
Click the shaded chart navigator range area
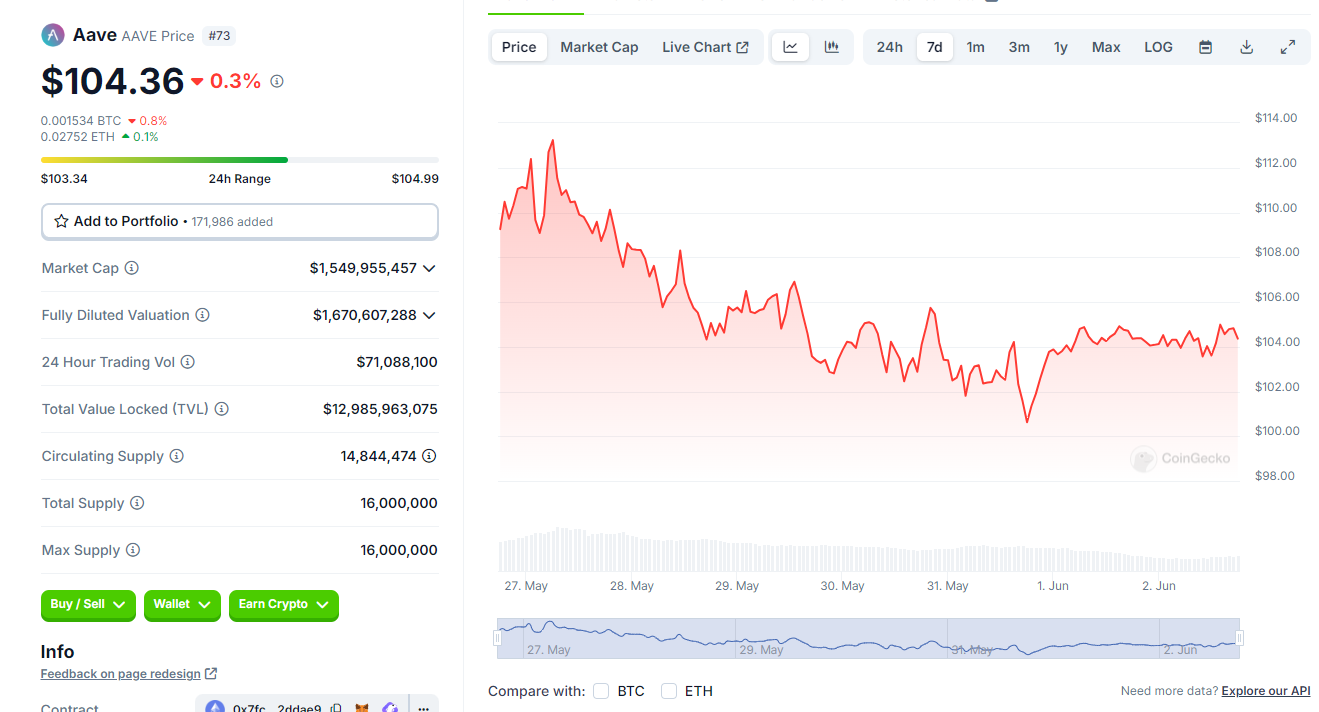click(869, 638)
